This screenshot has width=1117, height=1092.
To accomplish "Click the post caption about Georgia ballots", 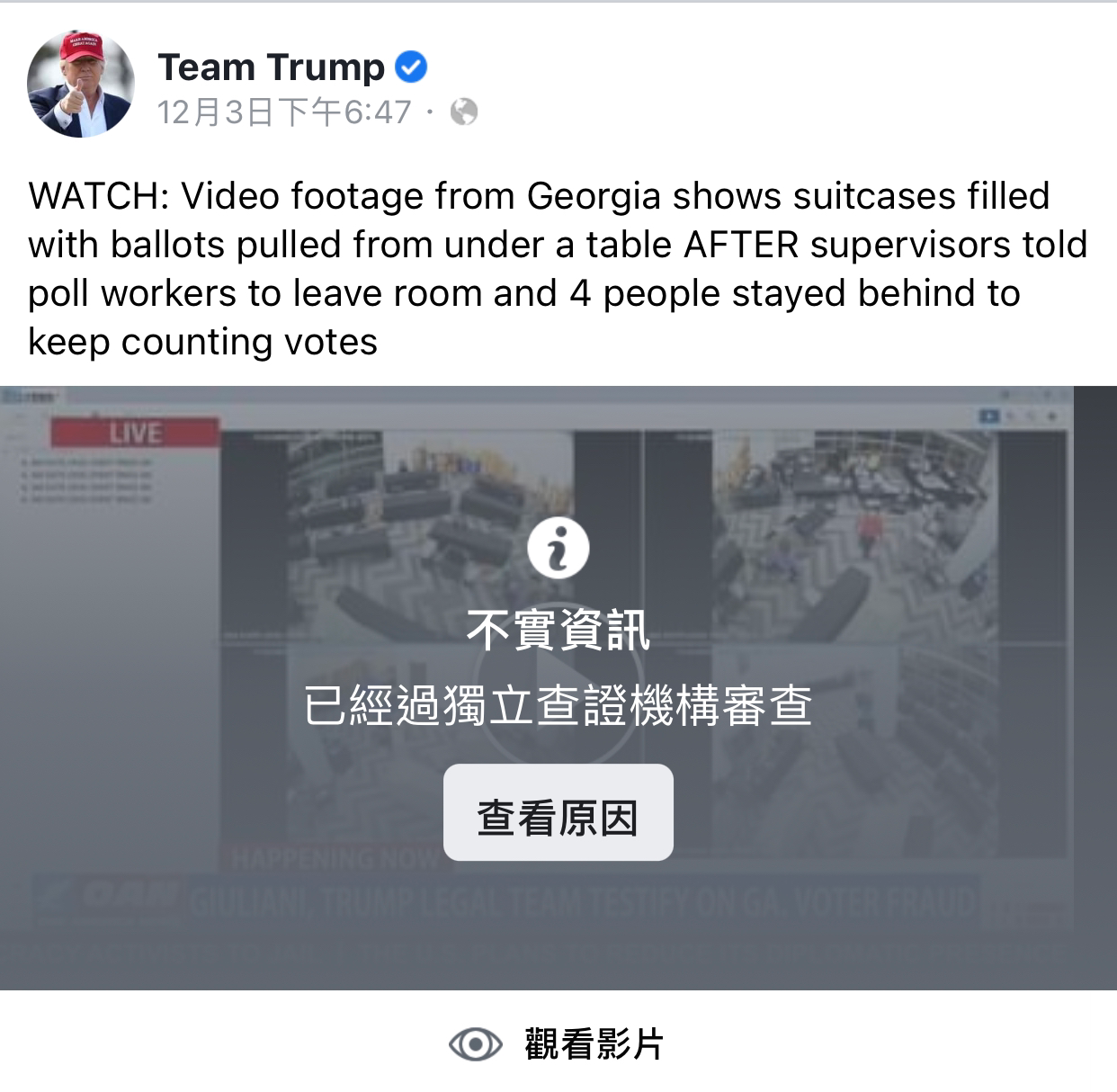I will point(558,268).
